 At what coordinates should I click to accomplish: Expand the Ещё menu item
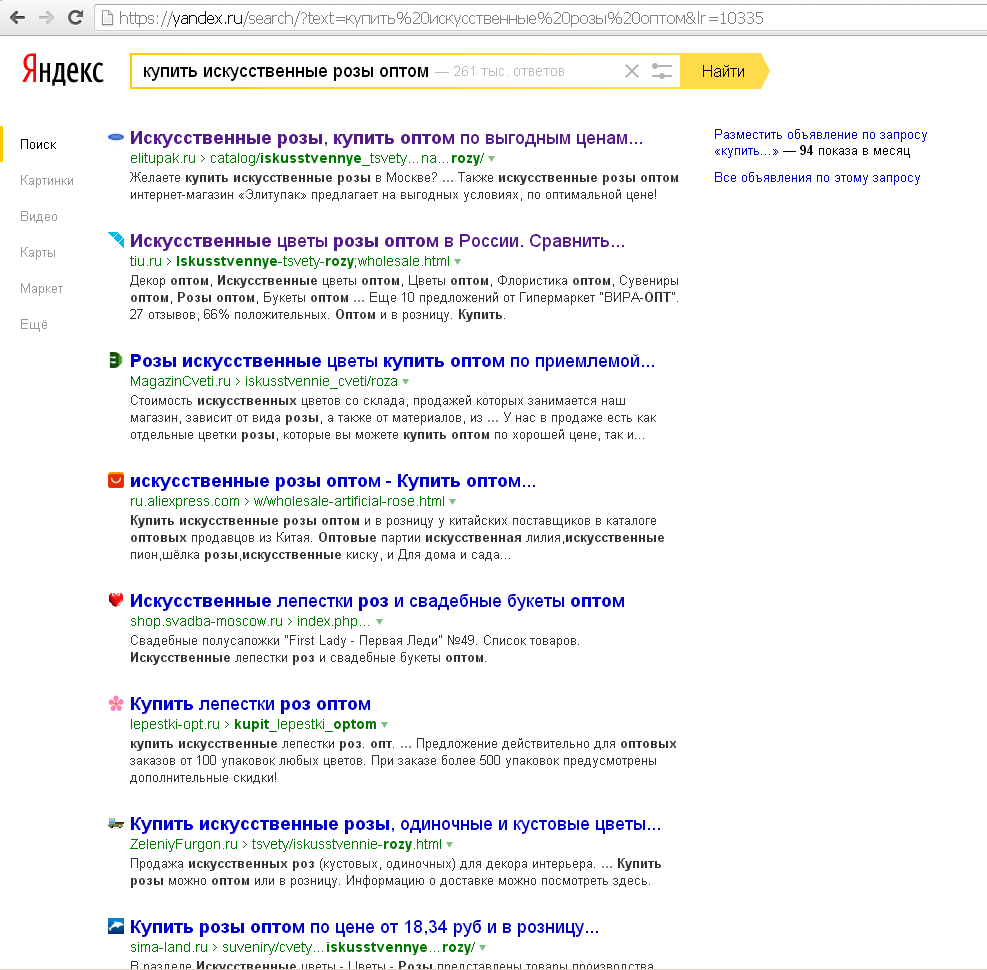point(34,325)
